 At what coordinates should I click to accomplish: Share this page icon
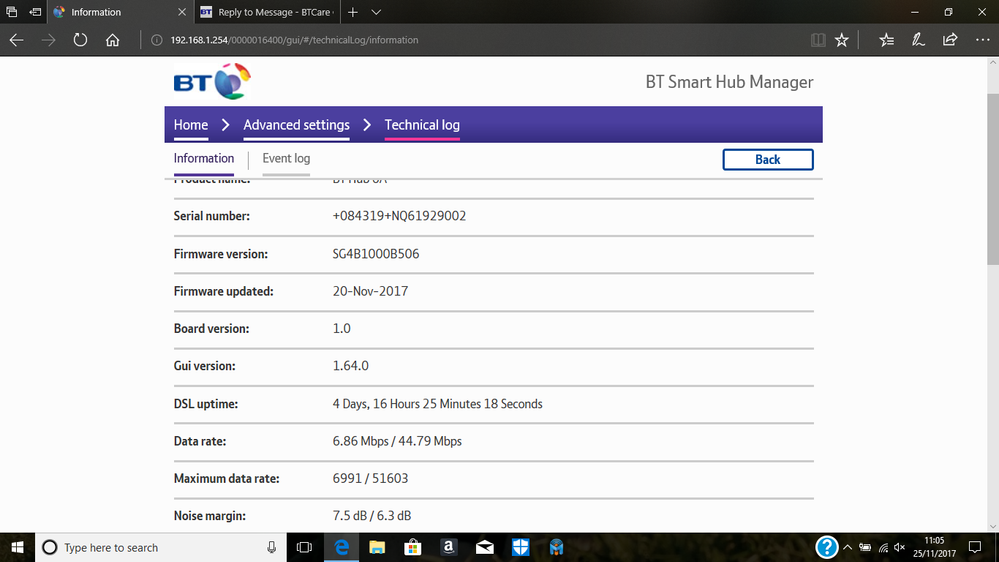[950, 40]
